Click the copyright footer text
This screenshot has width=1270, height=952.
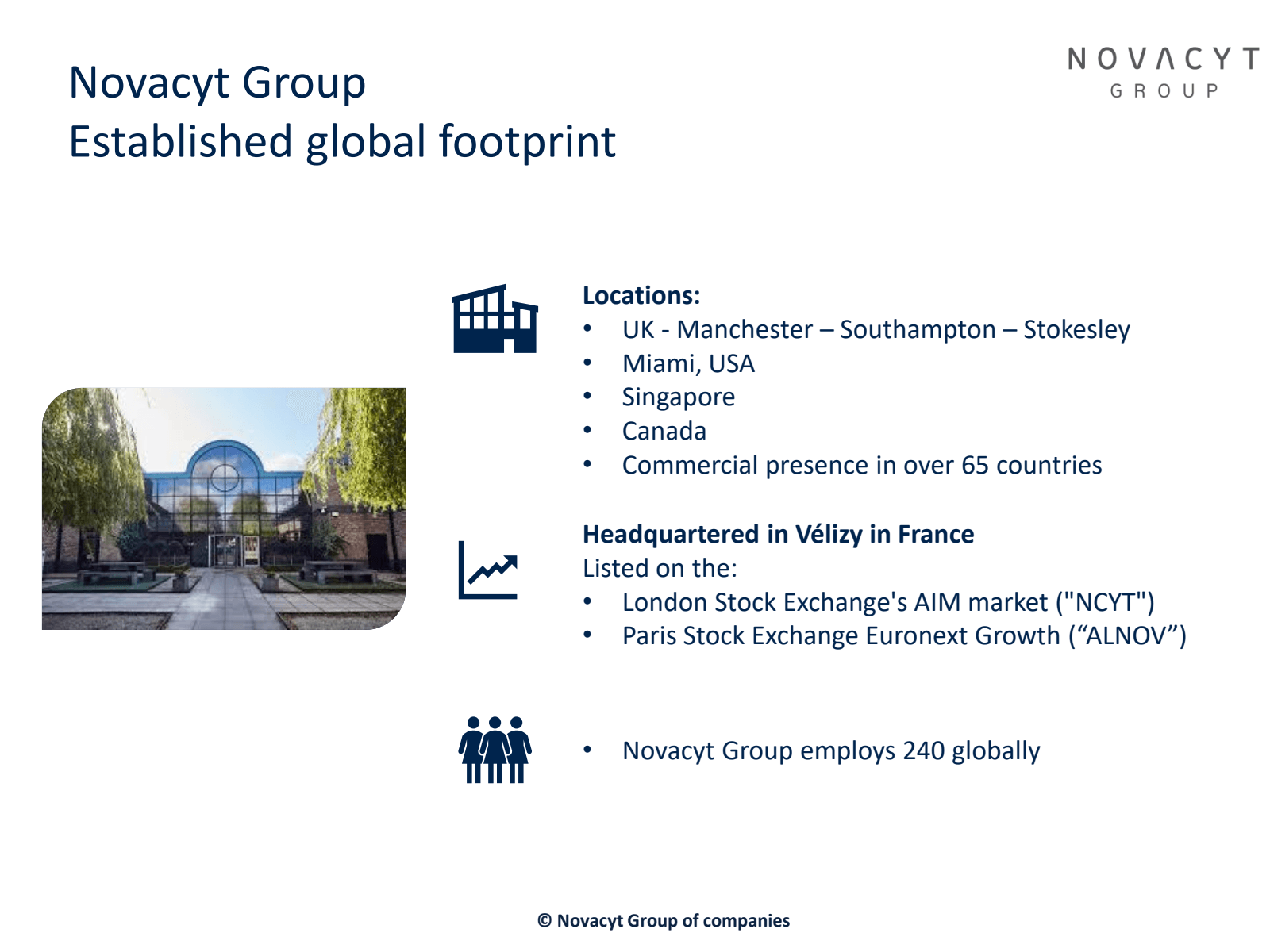664,920
